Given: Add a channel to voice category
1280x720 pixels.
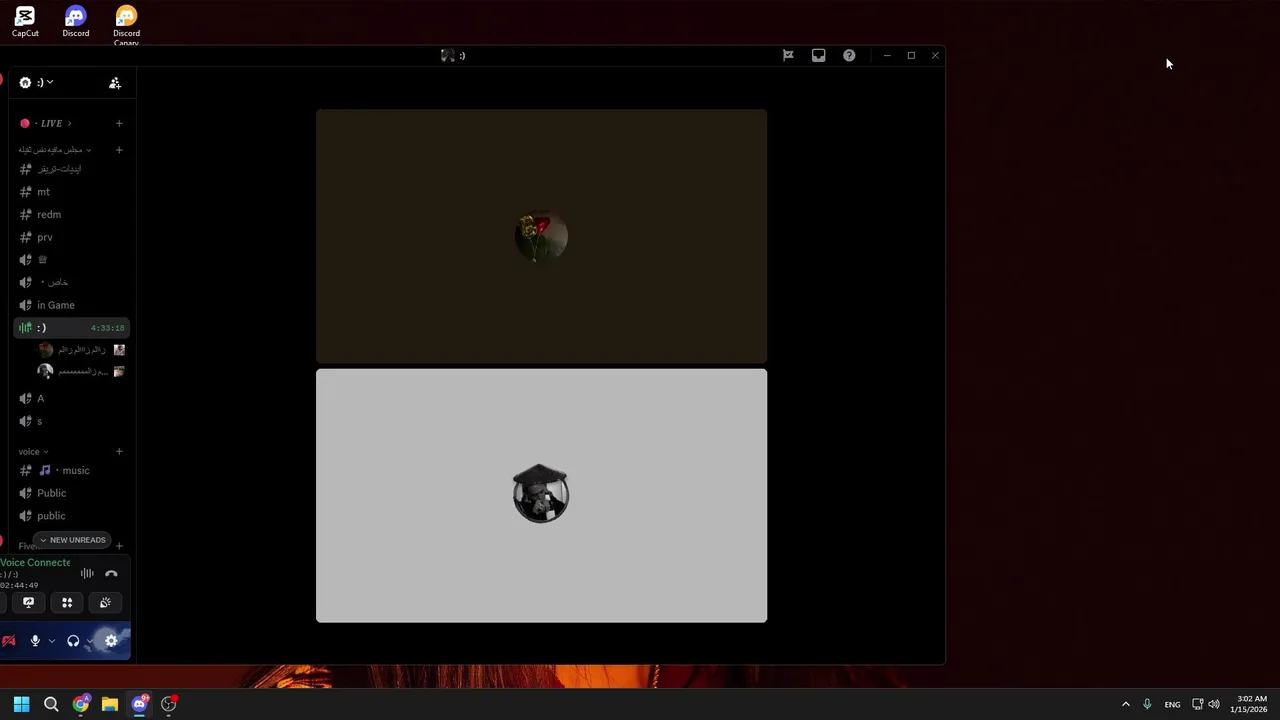Looking at the screenshot, I should pyautogui.click(x=119, y=452).
